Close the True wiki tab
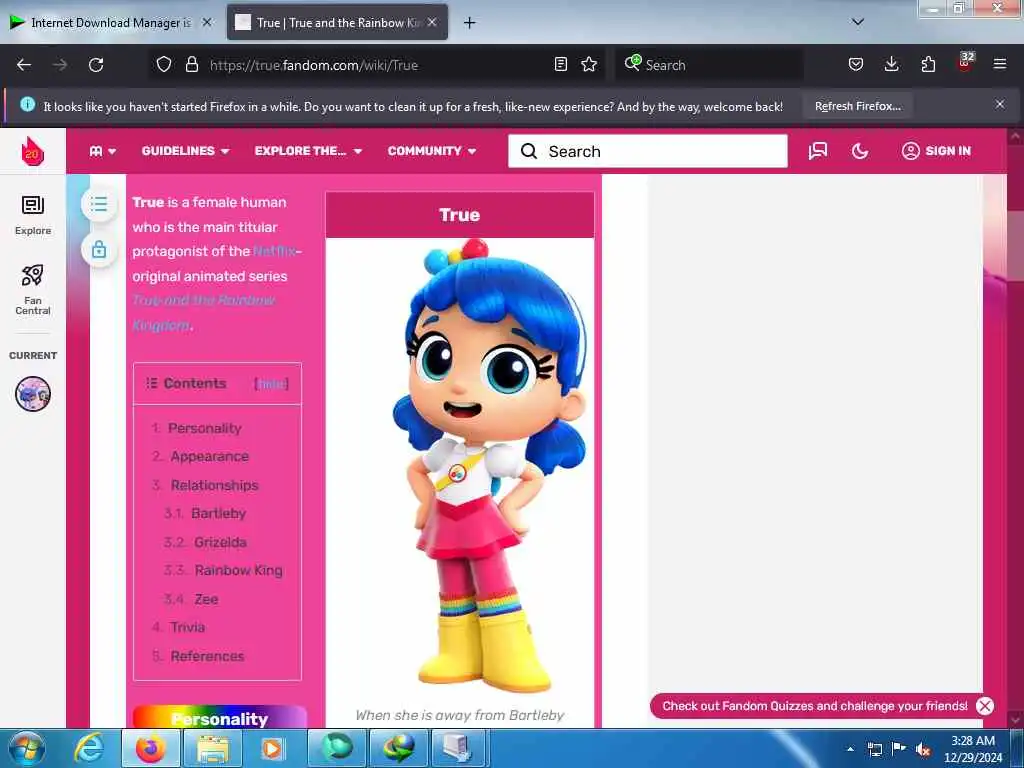Screen dimensions: 1024x768 (432, 22)
